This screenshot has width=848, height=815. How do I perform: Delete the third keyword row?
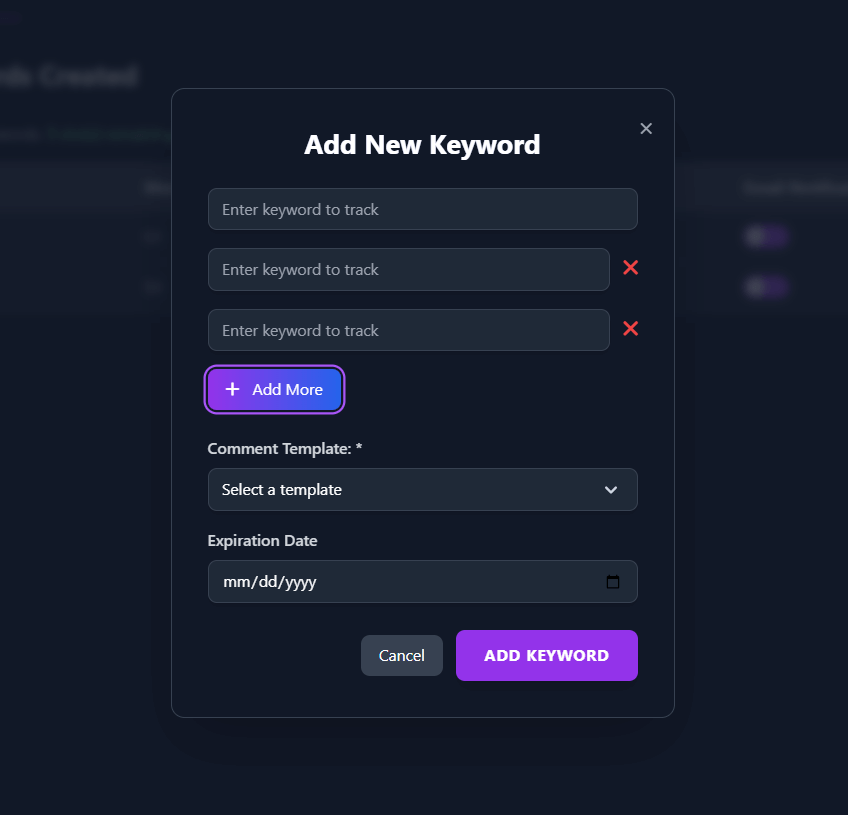631,329
